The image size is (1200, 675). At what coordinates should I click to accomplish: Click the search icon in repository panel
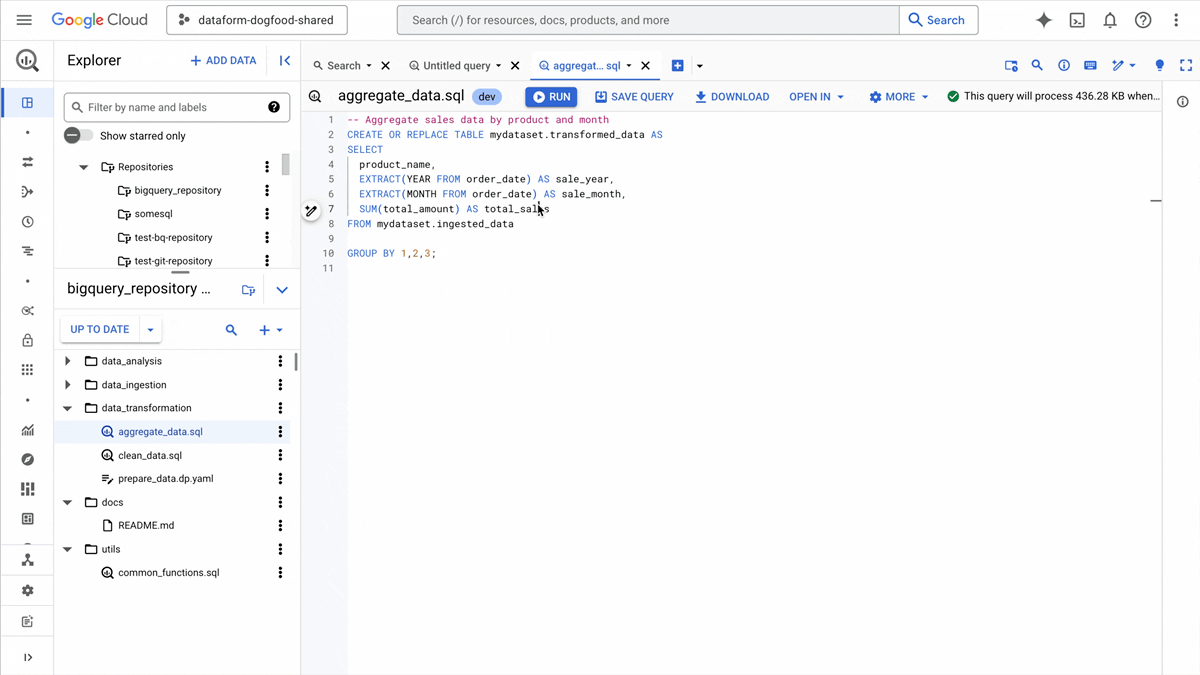click(231, 330)
